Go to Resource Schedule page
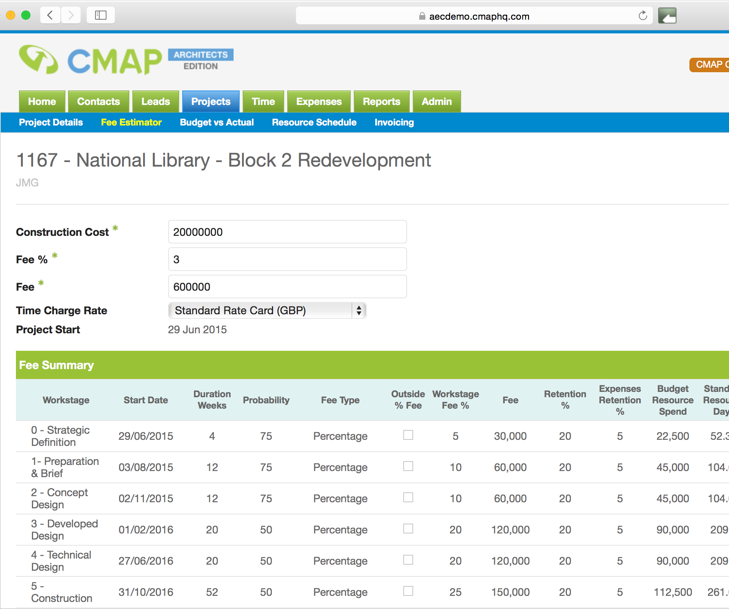 (x=314, y=122)
